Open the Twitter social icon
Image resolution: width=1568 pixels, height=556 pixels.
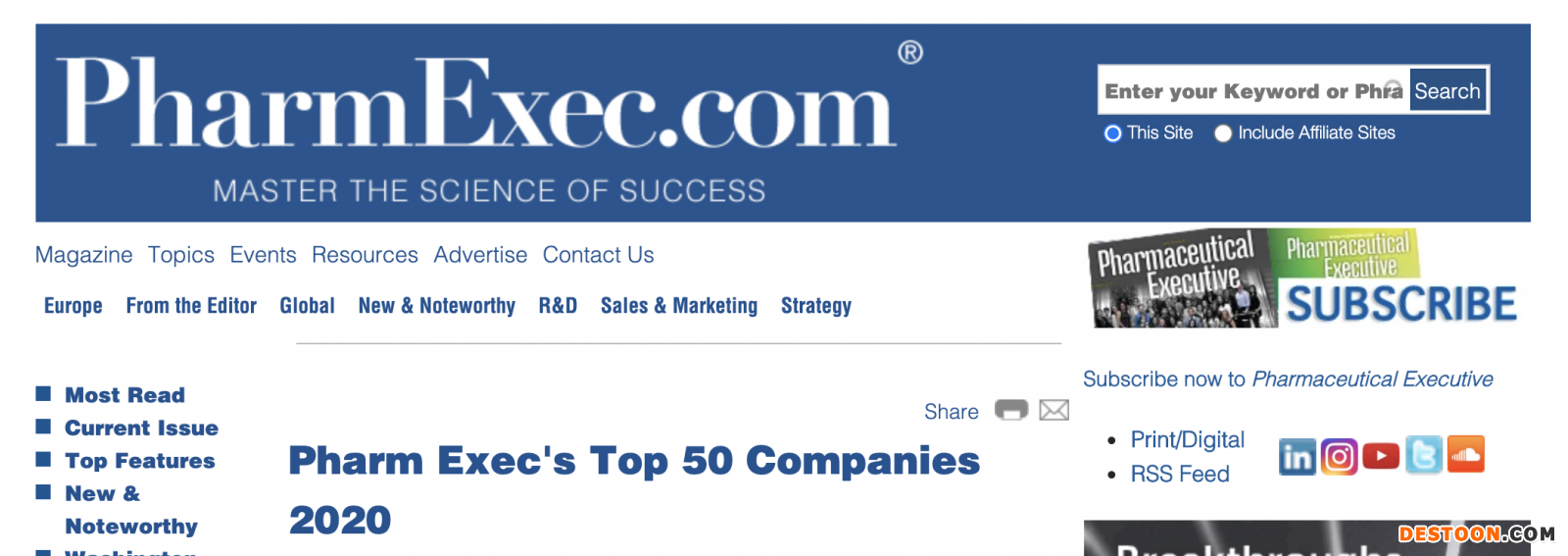point(1424,456)
